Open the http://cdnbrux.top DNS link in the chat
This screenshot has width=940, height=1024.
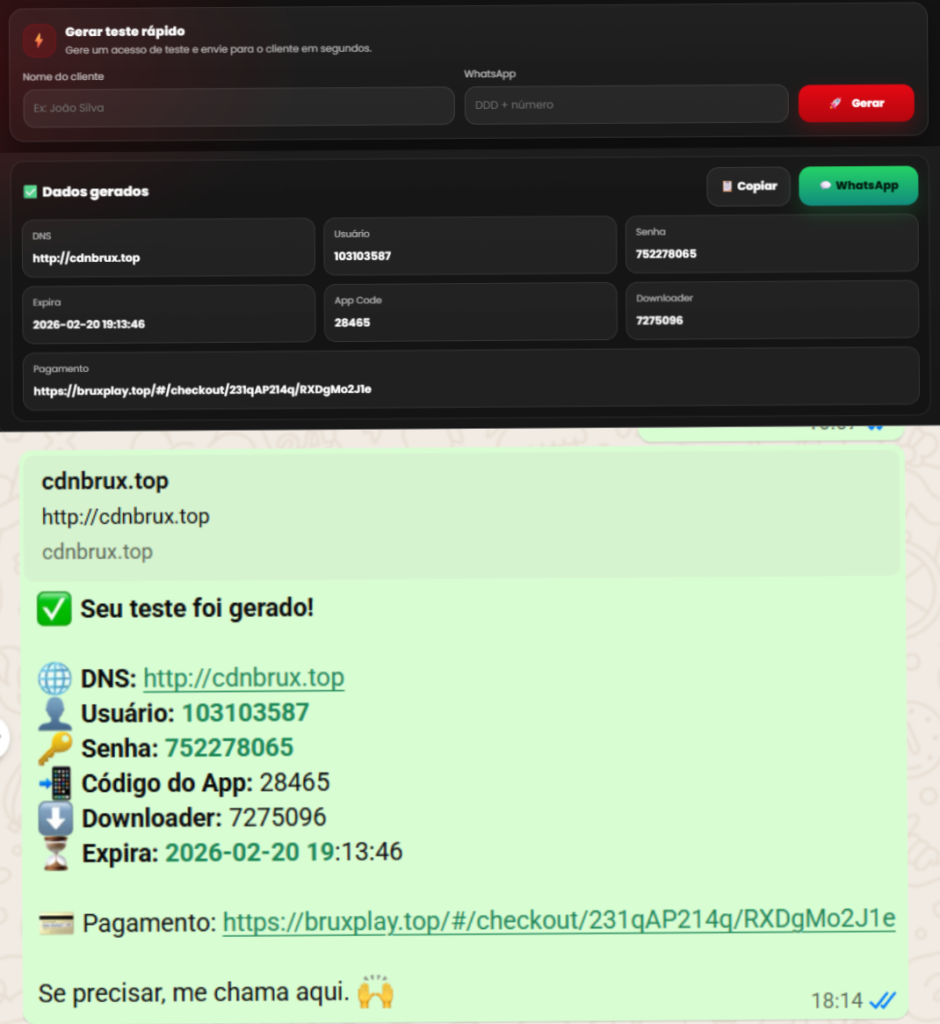tap(244, 678)
